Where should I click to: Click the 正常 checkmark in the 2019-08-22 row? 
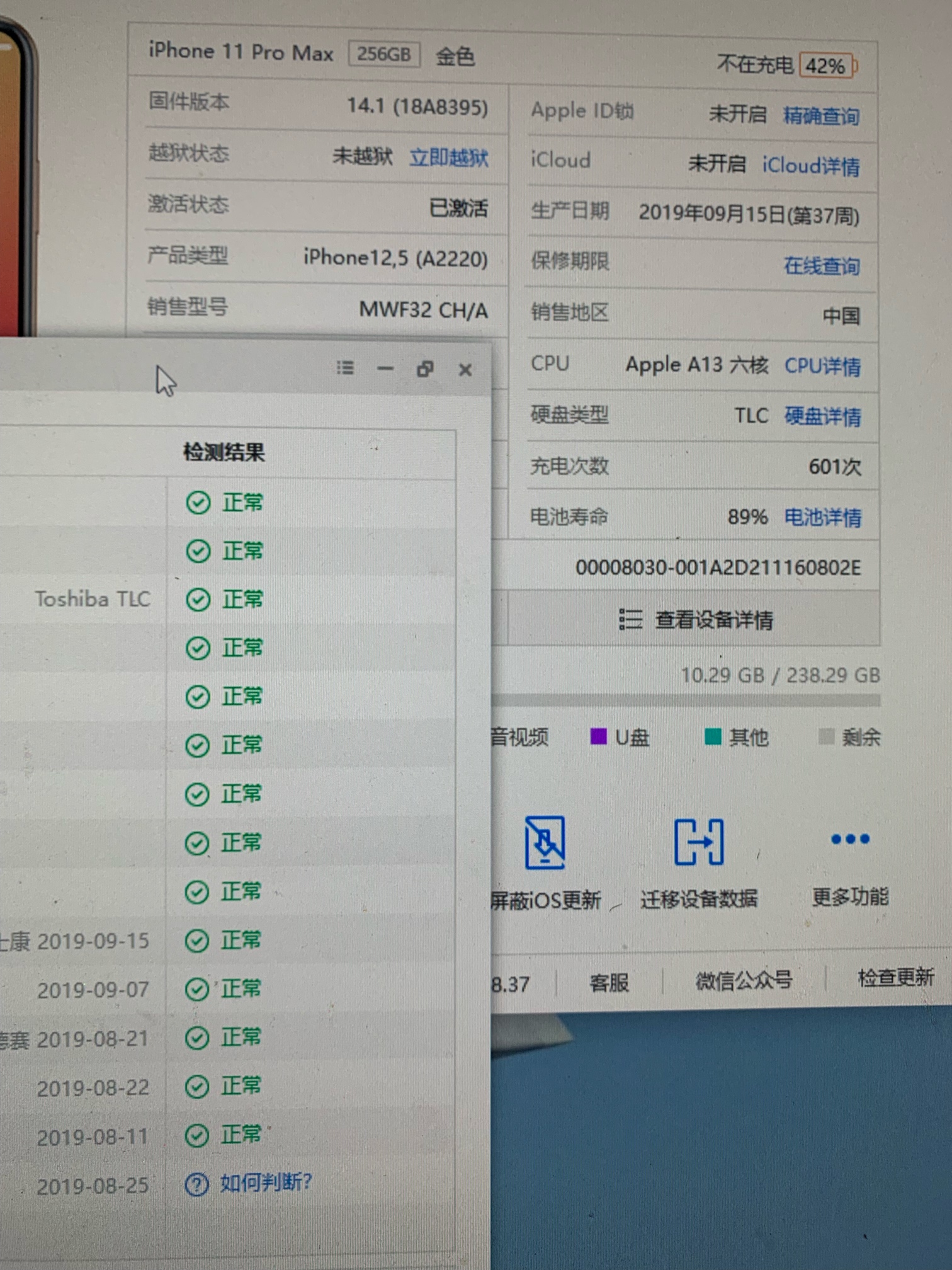point(197,1087)
